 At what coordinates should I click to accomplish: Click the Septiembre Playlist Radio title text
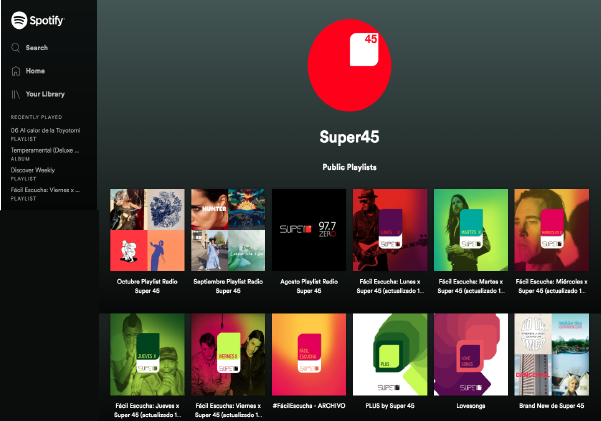tap(228, 286)
